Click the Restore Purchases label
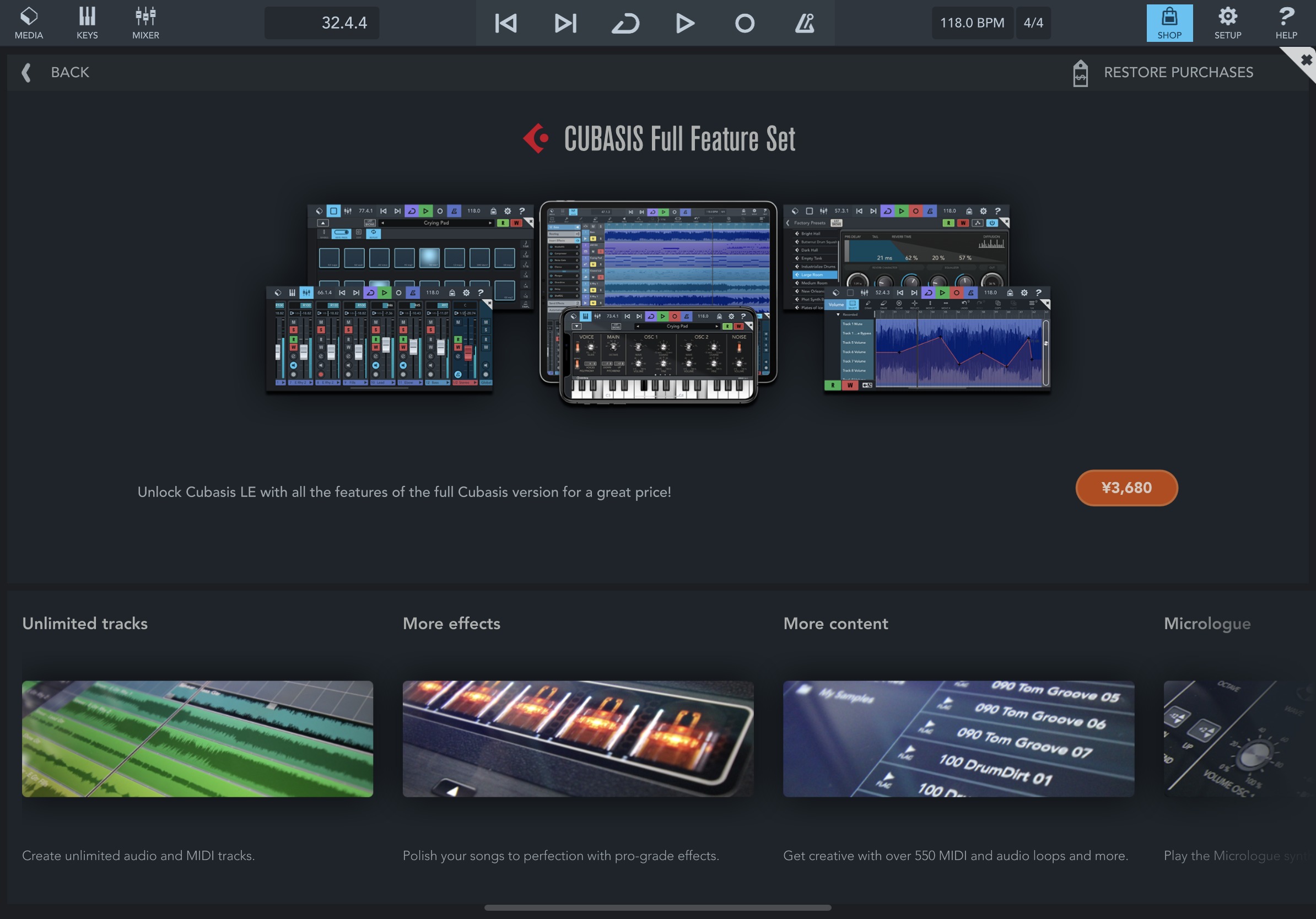The height and width of the screenshot is (919, 1316). 1178,73
